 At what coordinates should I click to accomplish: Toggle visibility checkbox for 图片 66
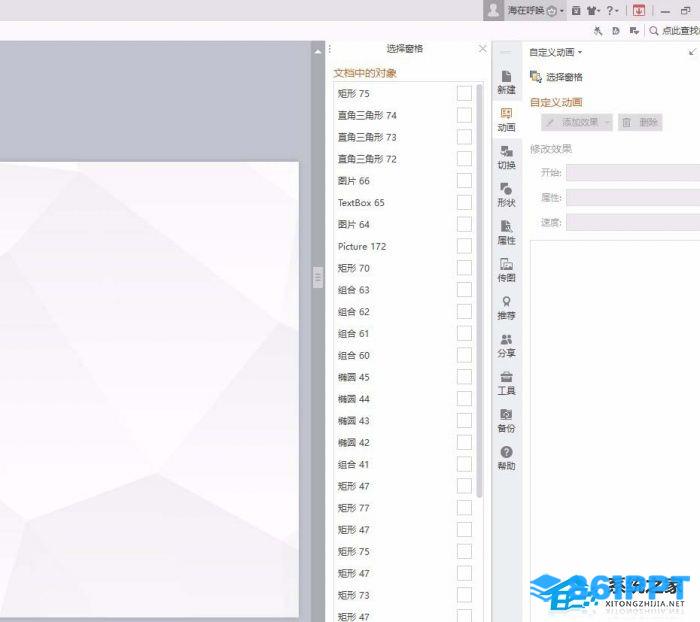click(x=464, y=181)
